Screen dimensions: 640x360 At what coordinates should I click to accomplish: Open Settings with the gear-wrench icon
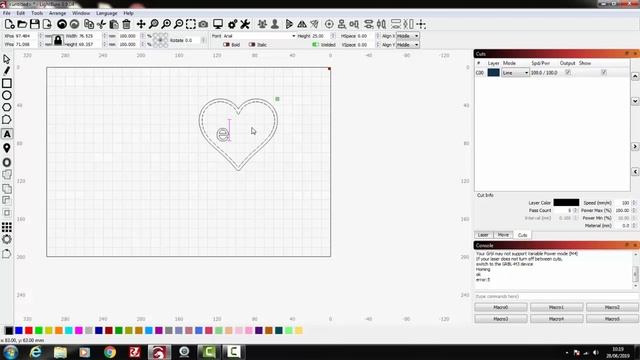click(x=233, y=24)
